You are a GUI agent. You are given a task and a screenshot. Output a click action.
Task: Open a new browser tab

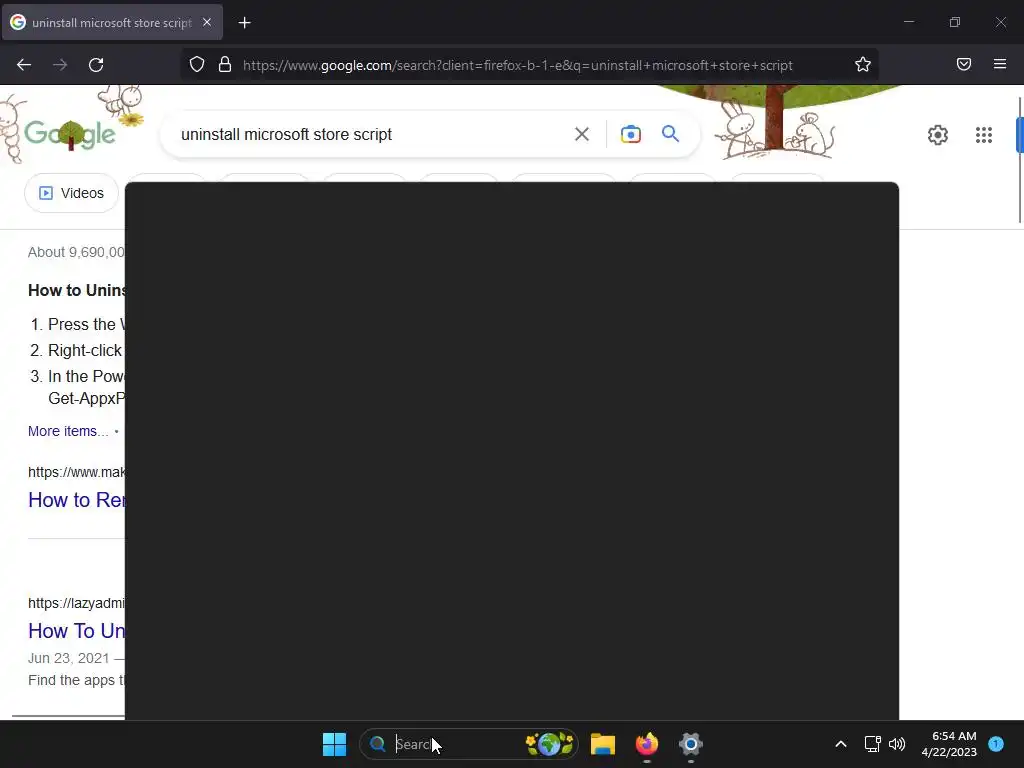click(244, 23)
